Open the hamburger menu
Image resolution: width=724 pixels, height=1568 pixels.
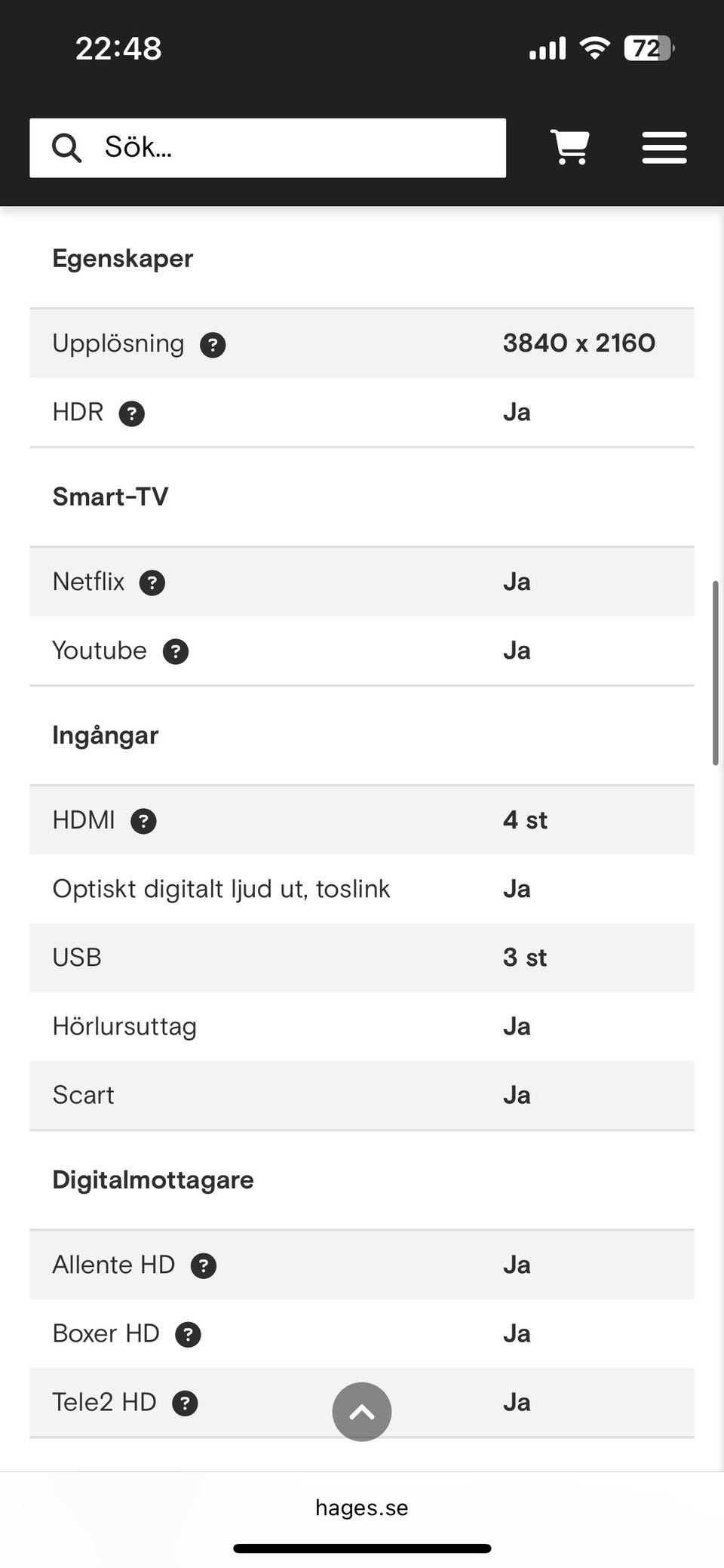pos(664,148)
